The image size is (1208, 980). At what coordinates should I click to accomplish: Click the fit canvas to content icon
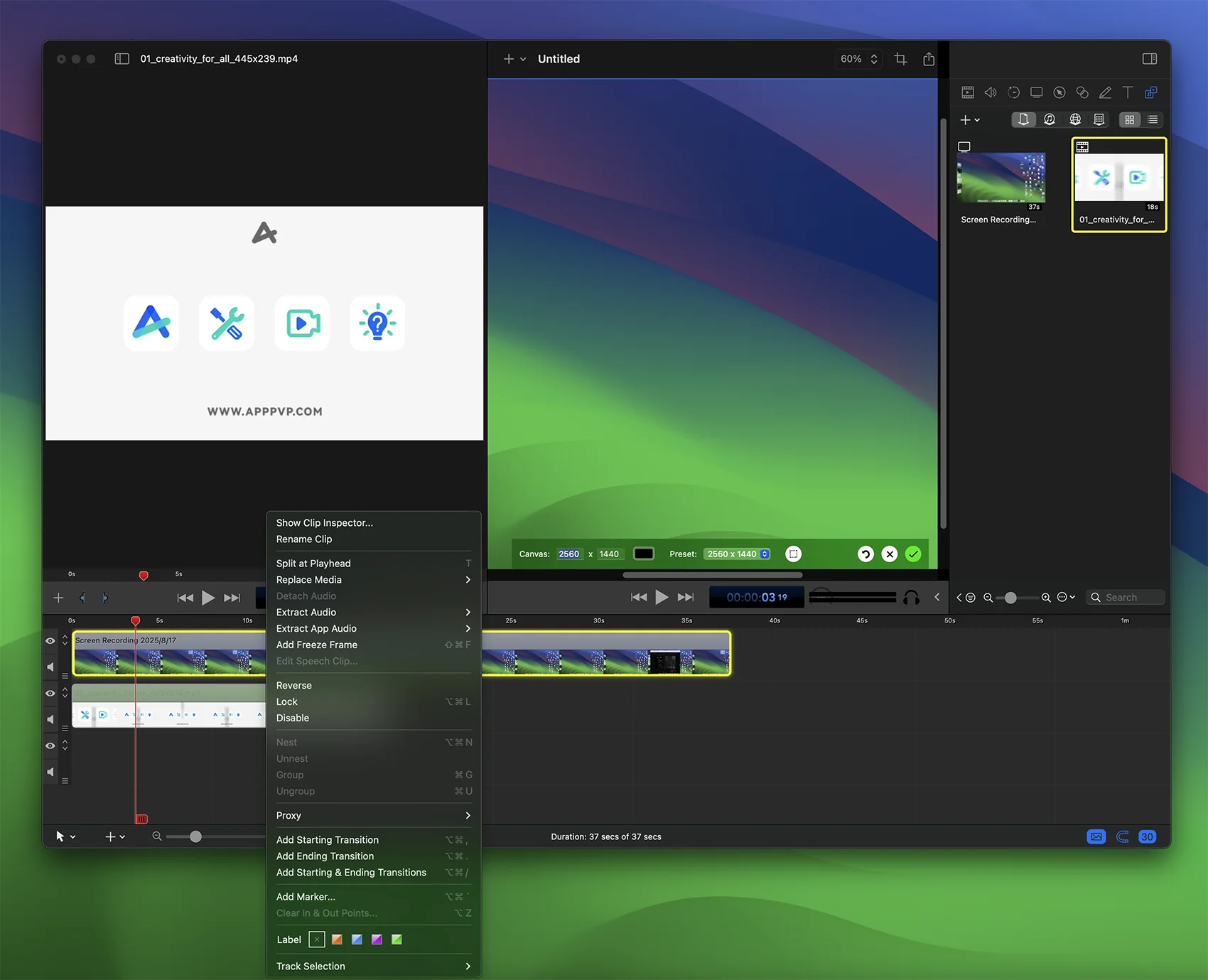(794, 554)
